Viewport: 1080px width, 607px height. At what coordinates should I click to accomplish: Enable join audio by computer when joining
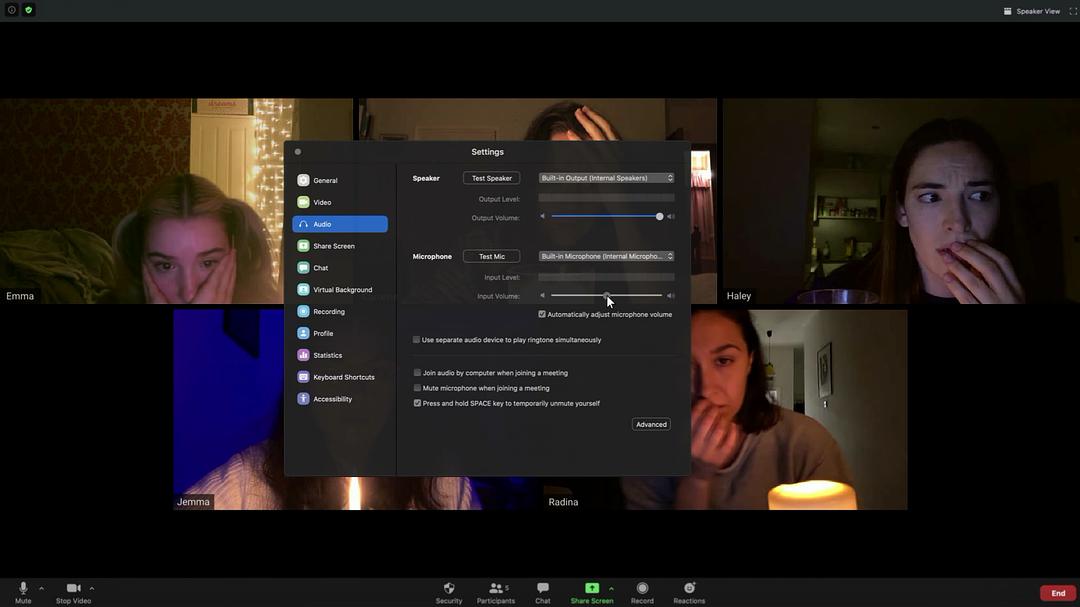coord(417,373)
